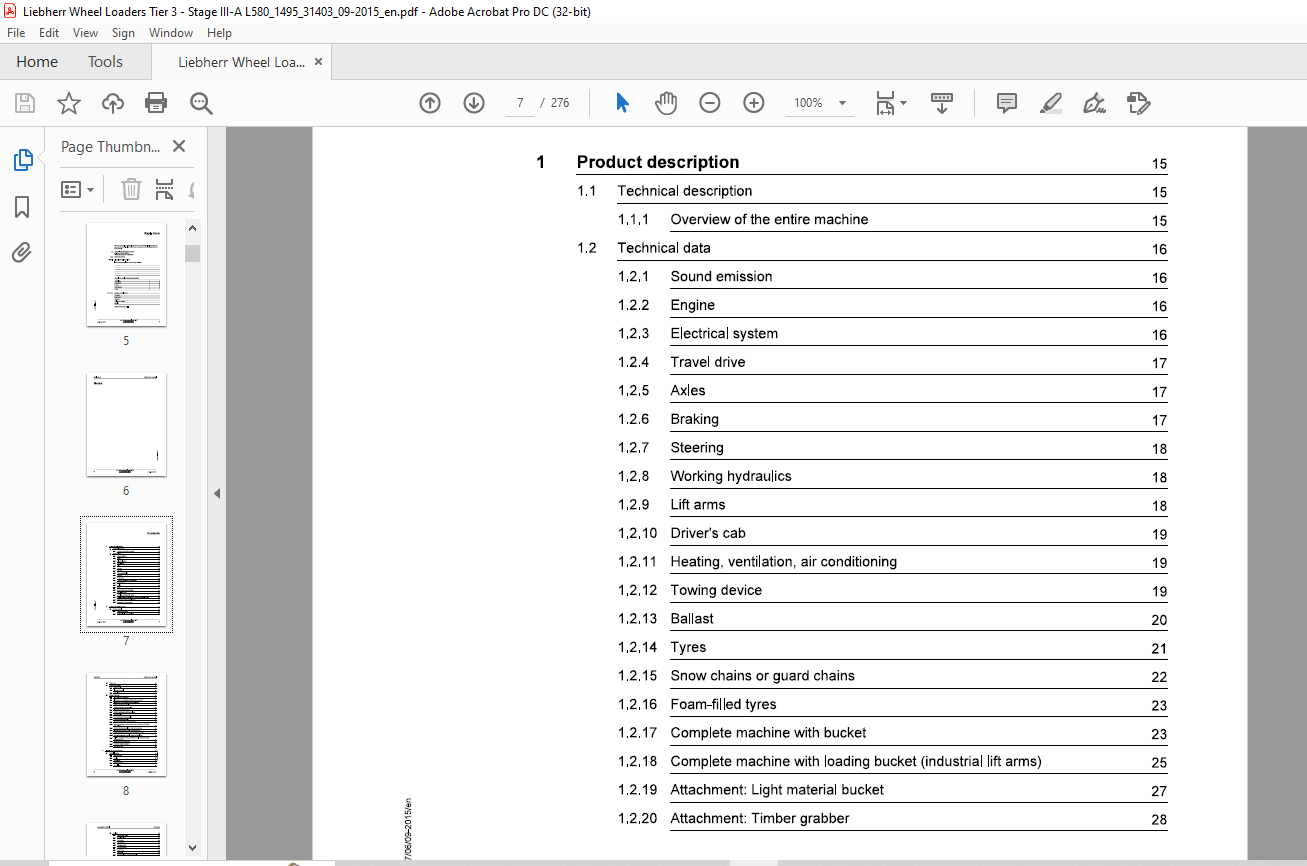
Task: Open 'Technical data' contents entry
Action: pyautogui.click(x=664, y=248)
